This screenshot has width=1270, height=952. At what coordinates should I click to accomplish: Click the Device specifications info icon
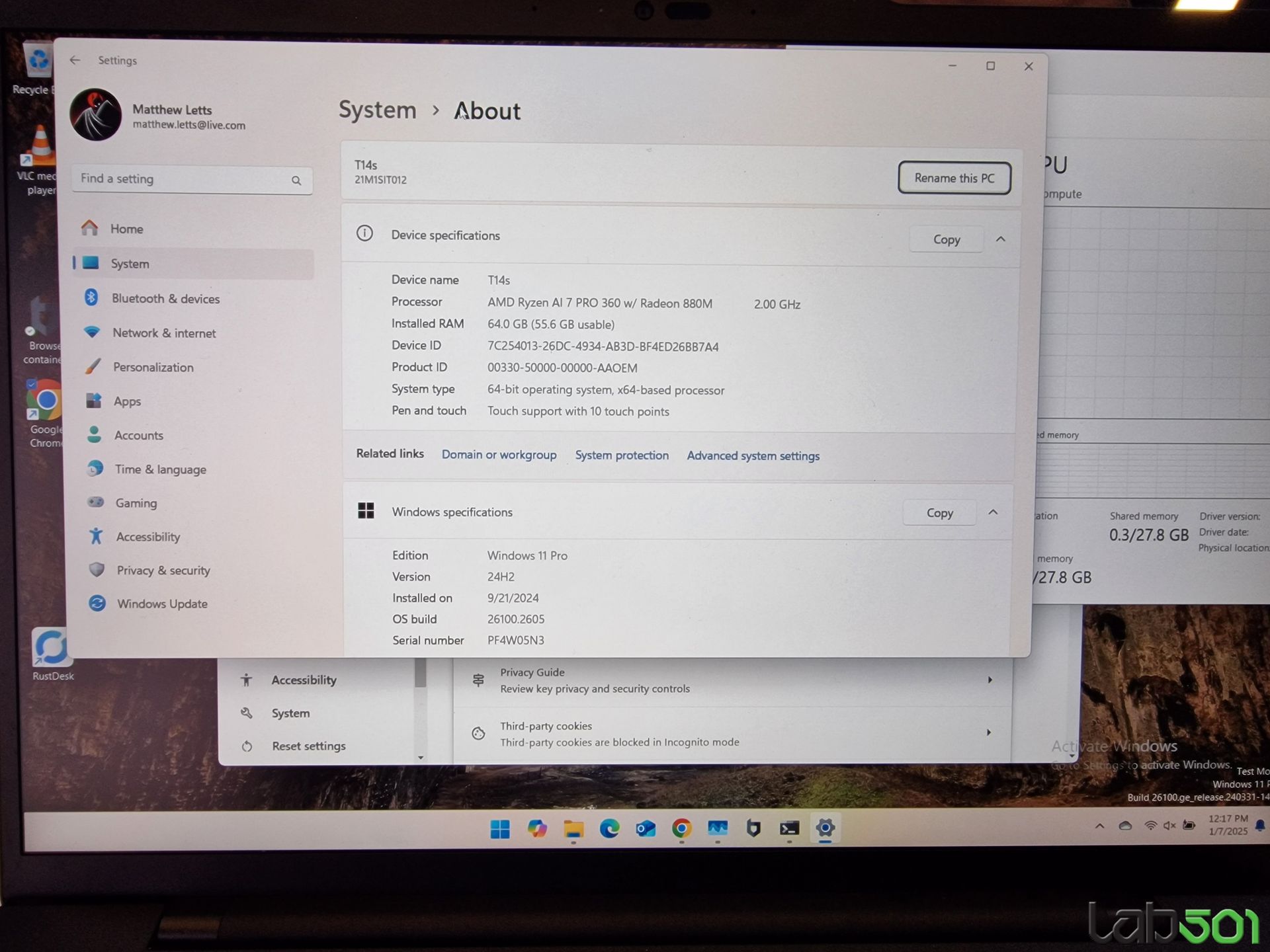click(364, 233)
